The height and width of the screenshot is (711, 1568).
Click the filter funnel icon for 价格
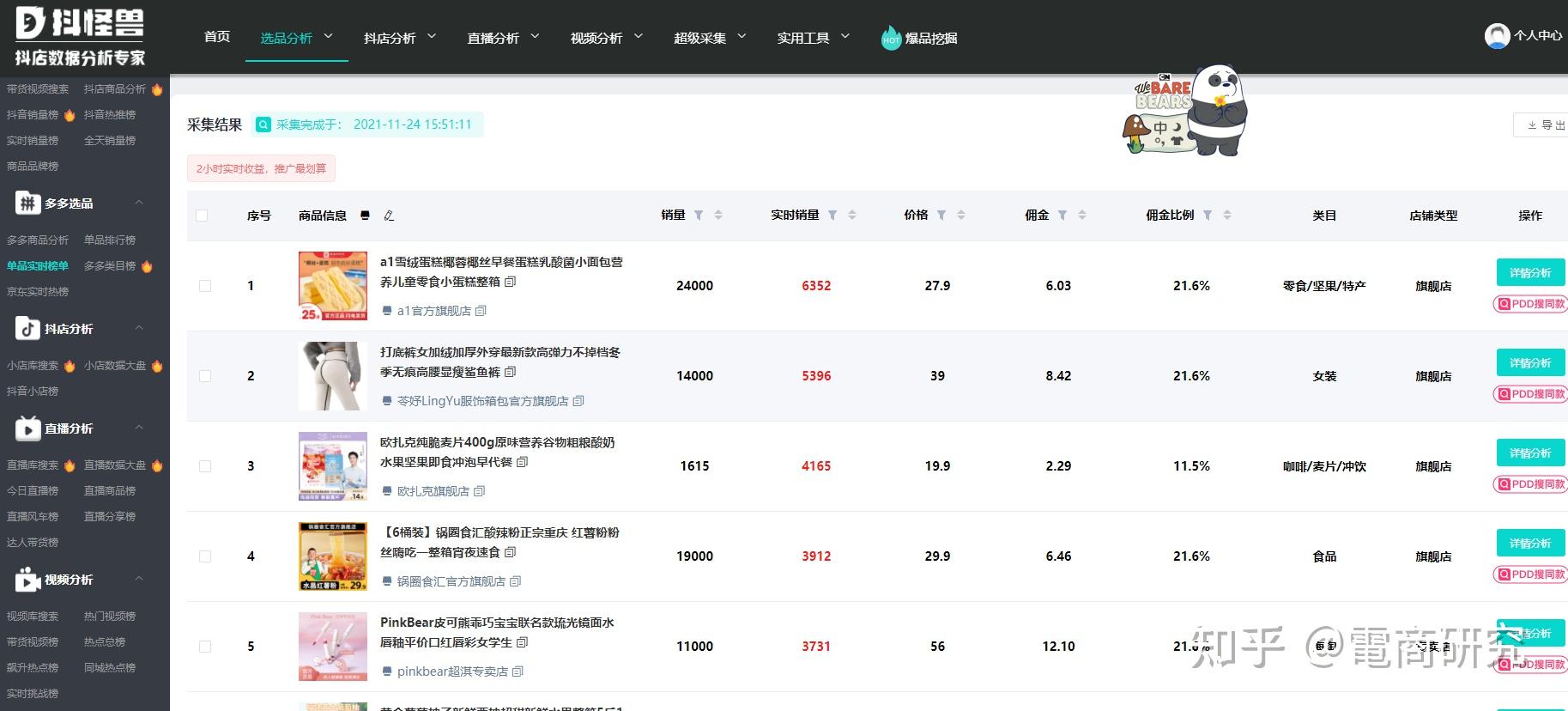[941, 216]
